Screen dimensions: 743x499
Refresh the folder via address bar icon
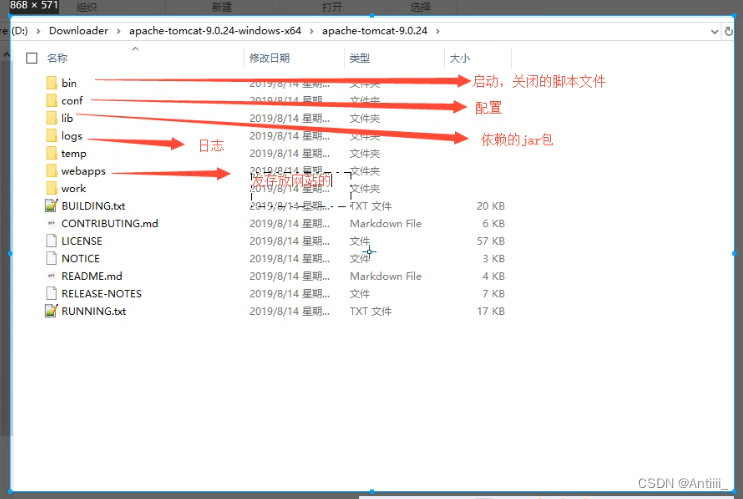pyautogui.click(x=729, y=31)
